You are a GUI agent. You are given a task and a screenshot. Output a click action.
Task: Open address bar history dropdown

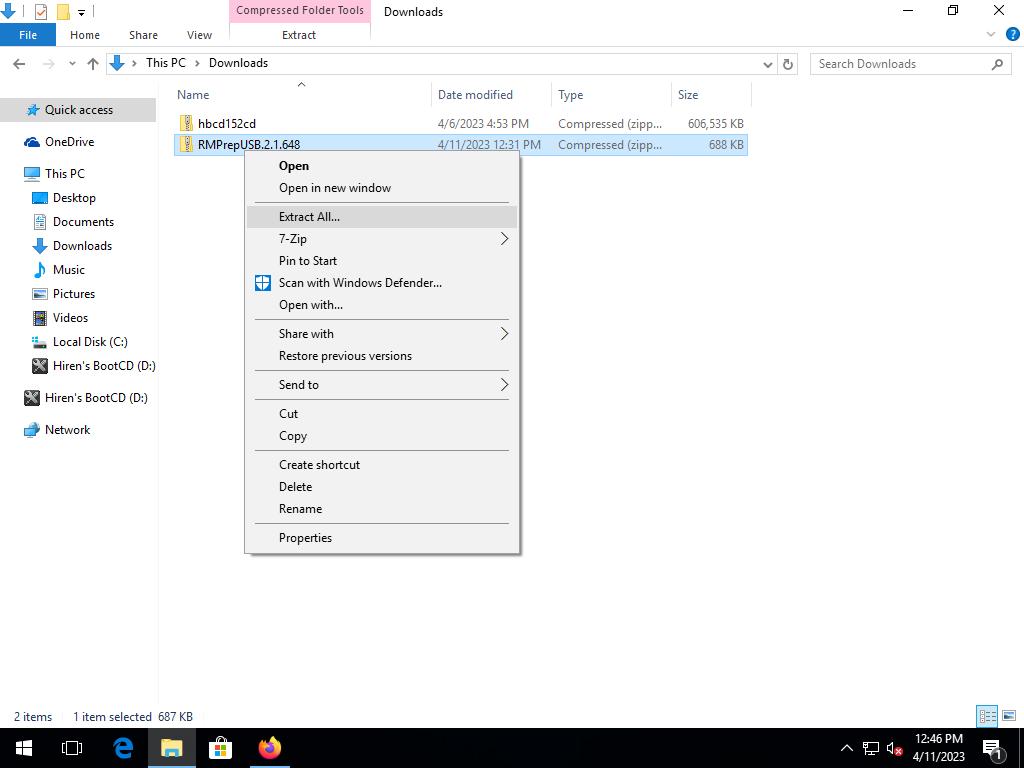point(767,64)
